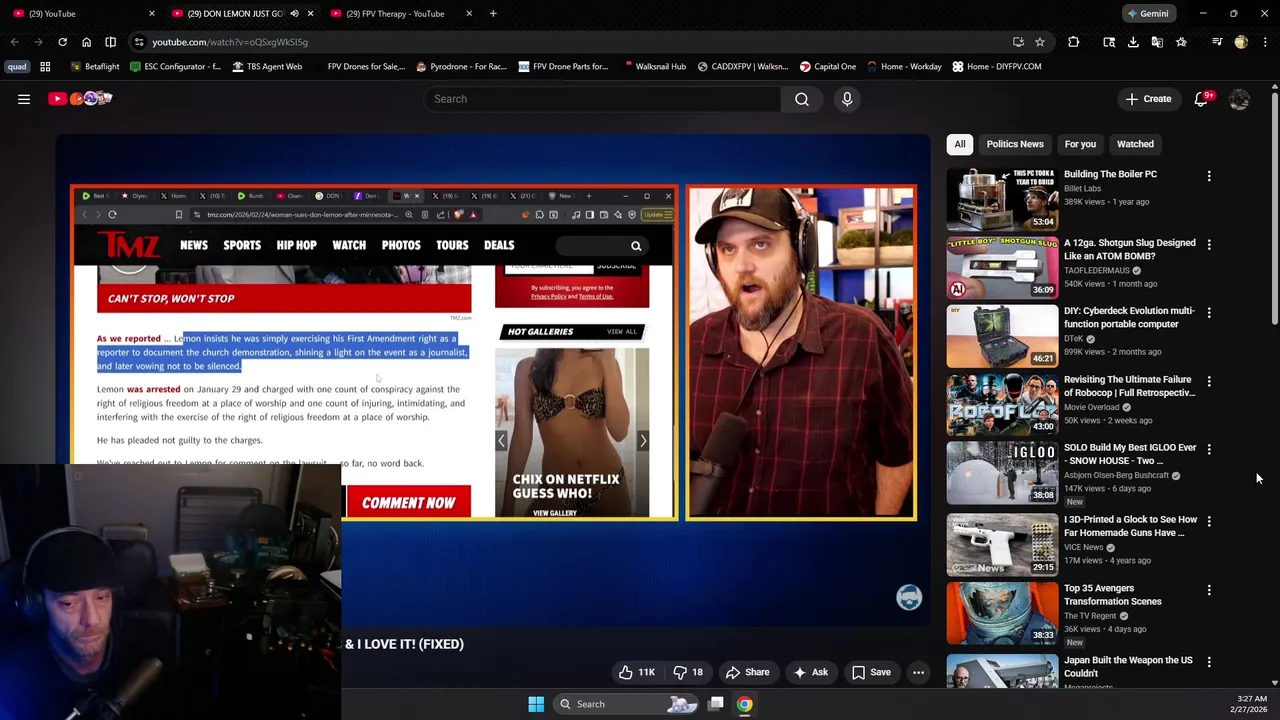Open the Top 35 Avengers thumbnail

click(1002, 613)
